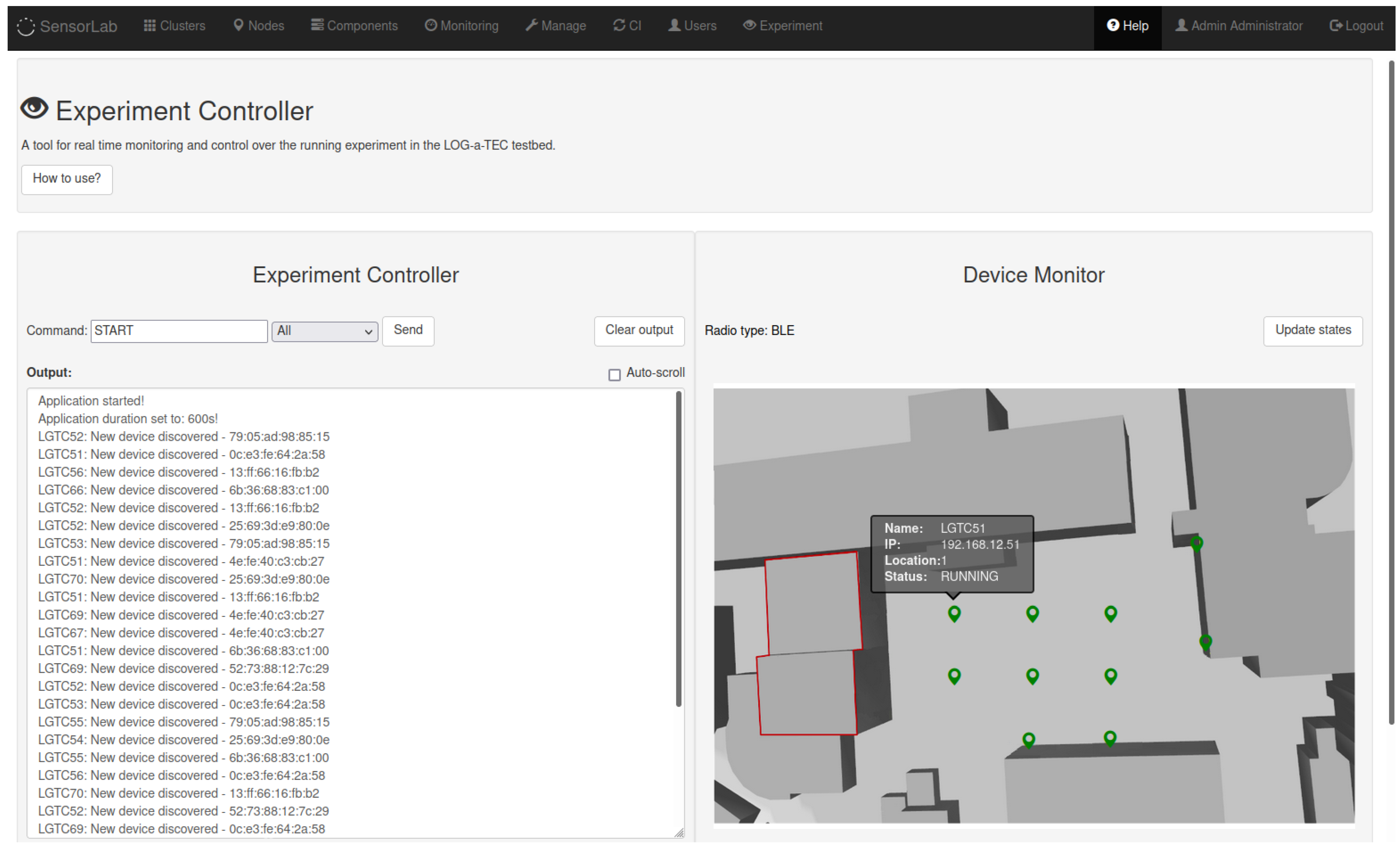Go to the Components nav item
Viewport: 1400px width, 847px height.
[x=354, y=25]
